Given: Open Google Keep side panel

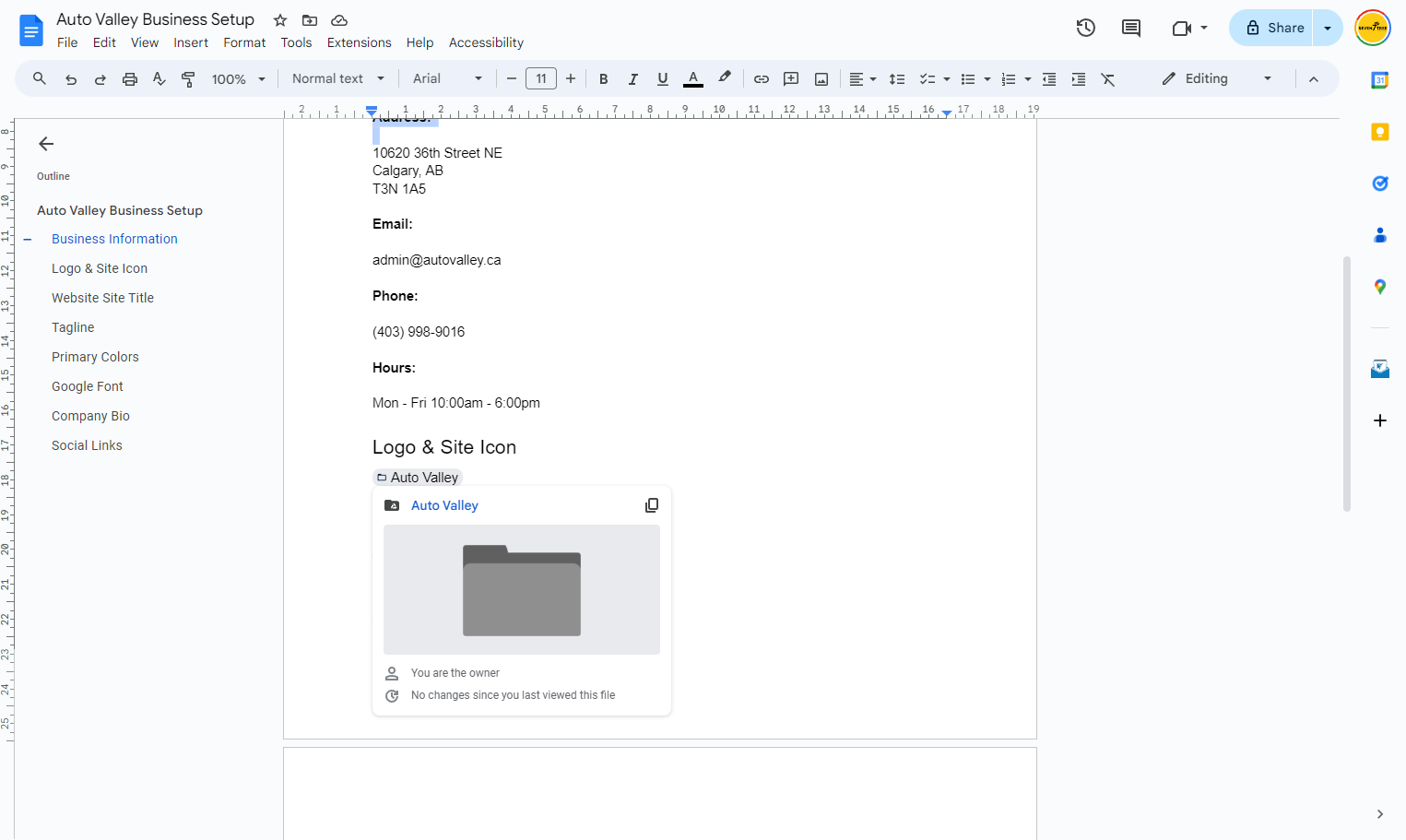Looking at the screenshot, I should point(1380,132).
